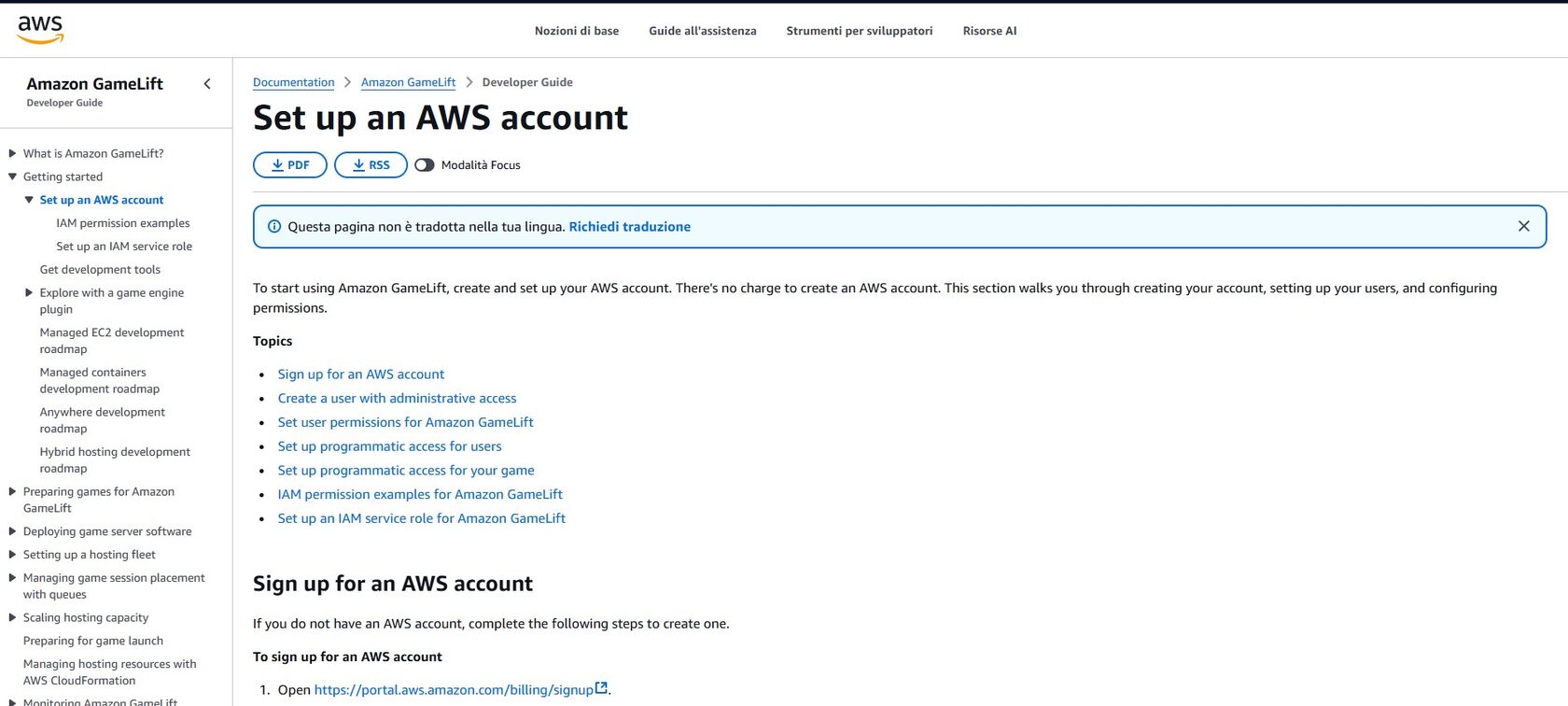
Task: Open 'Create a user with administrative access' link
Action: 397,398
